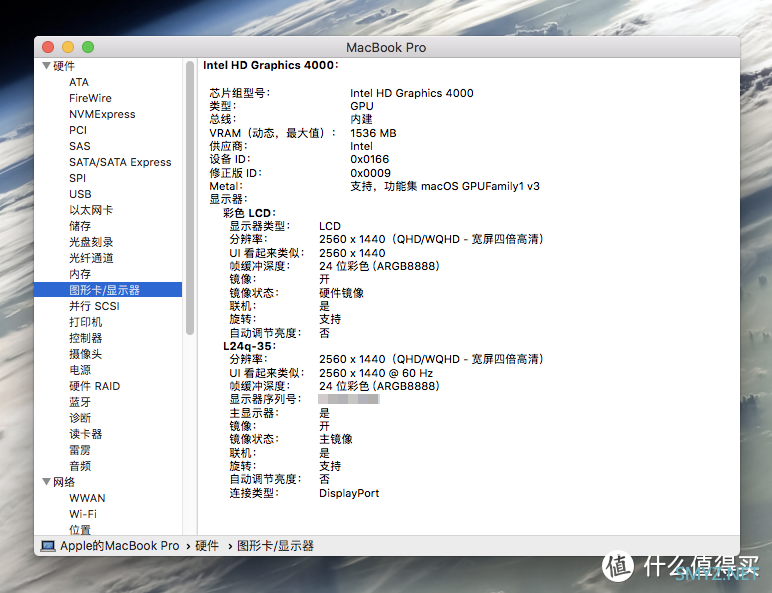Select 储存 in the sidebar
The width and height of the screenshot is (772, 593).
[80, 226]
